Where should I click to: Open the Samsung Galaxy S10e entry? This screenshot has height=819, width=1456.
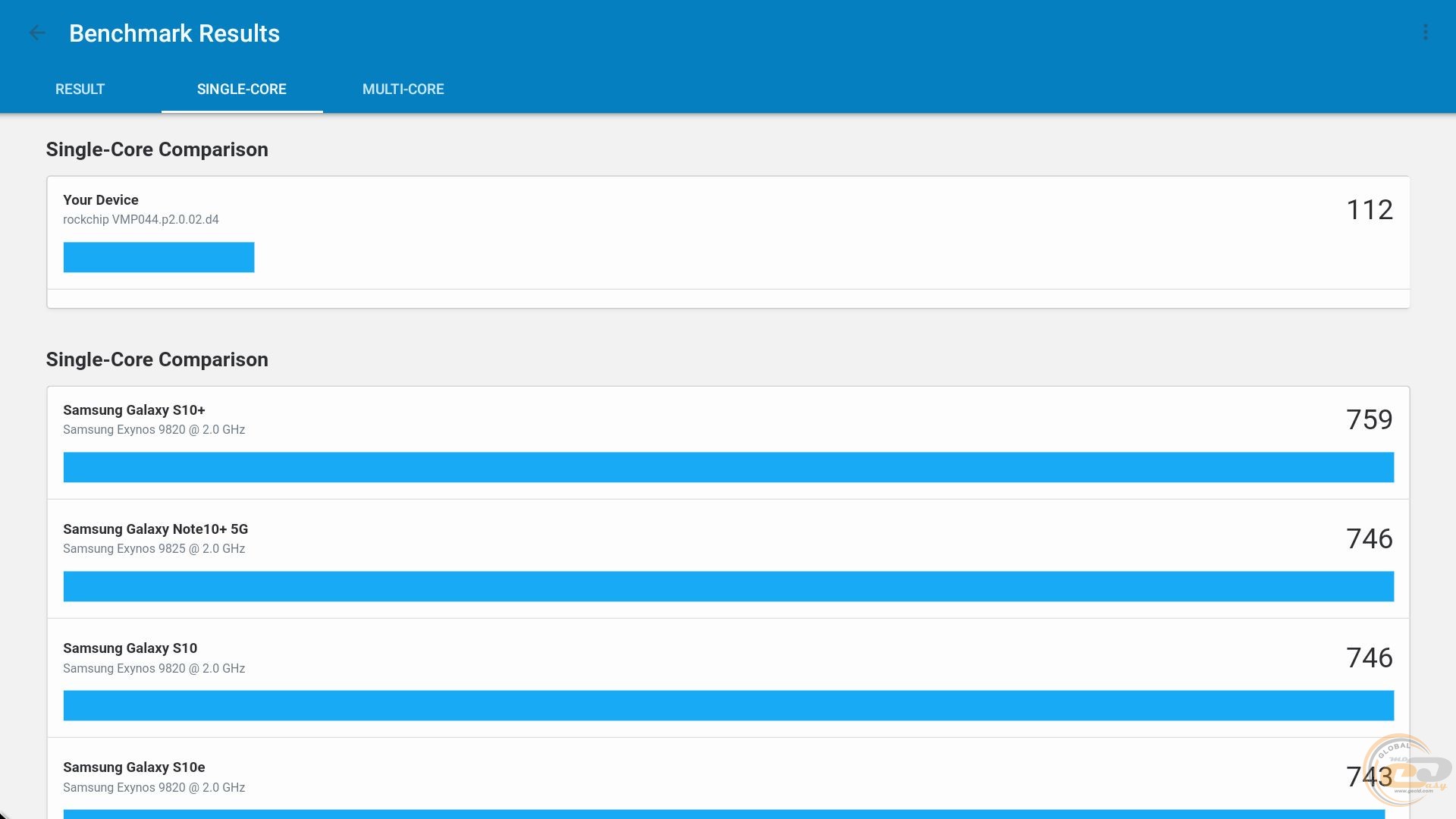[134, 767]
